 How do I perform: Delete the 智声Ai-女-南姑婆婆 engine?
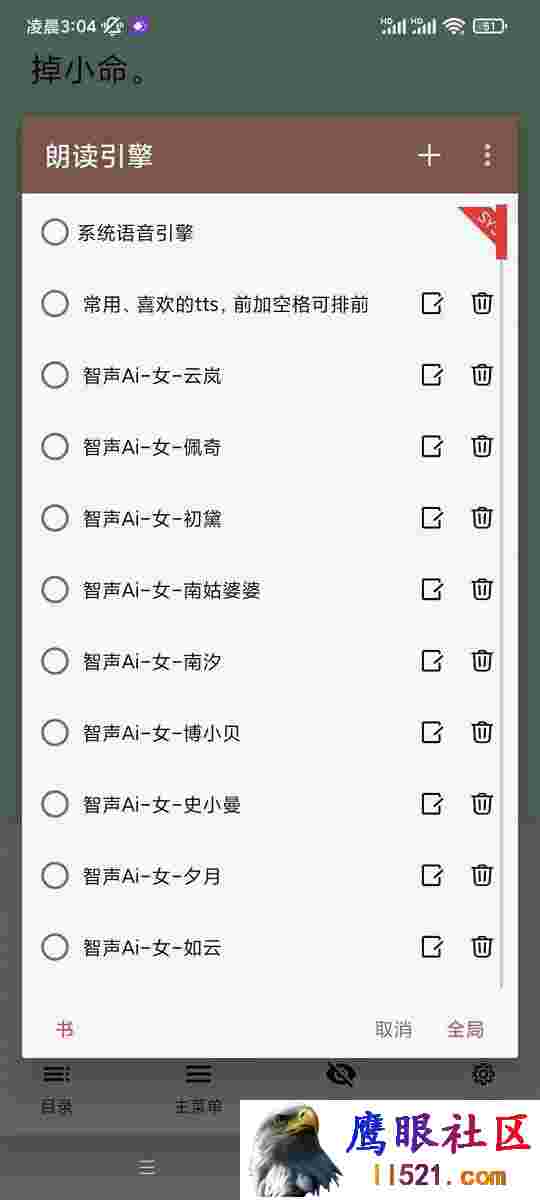[482, 589]
